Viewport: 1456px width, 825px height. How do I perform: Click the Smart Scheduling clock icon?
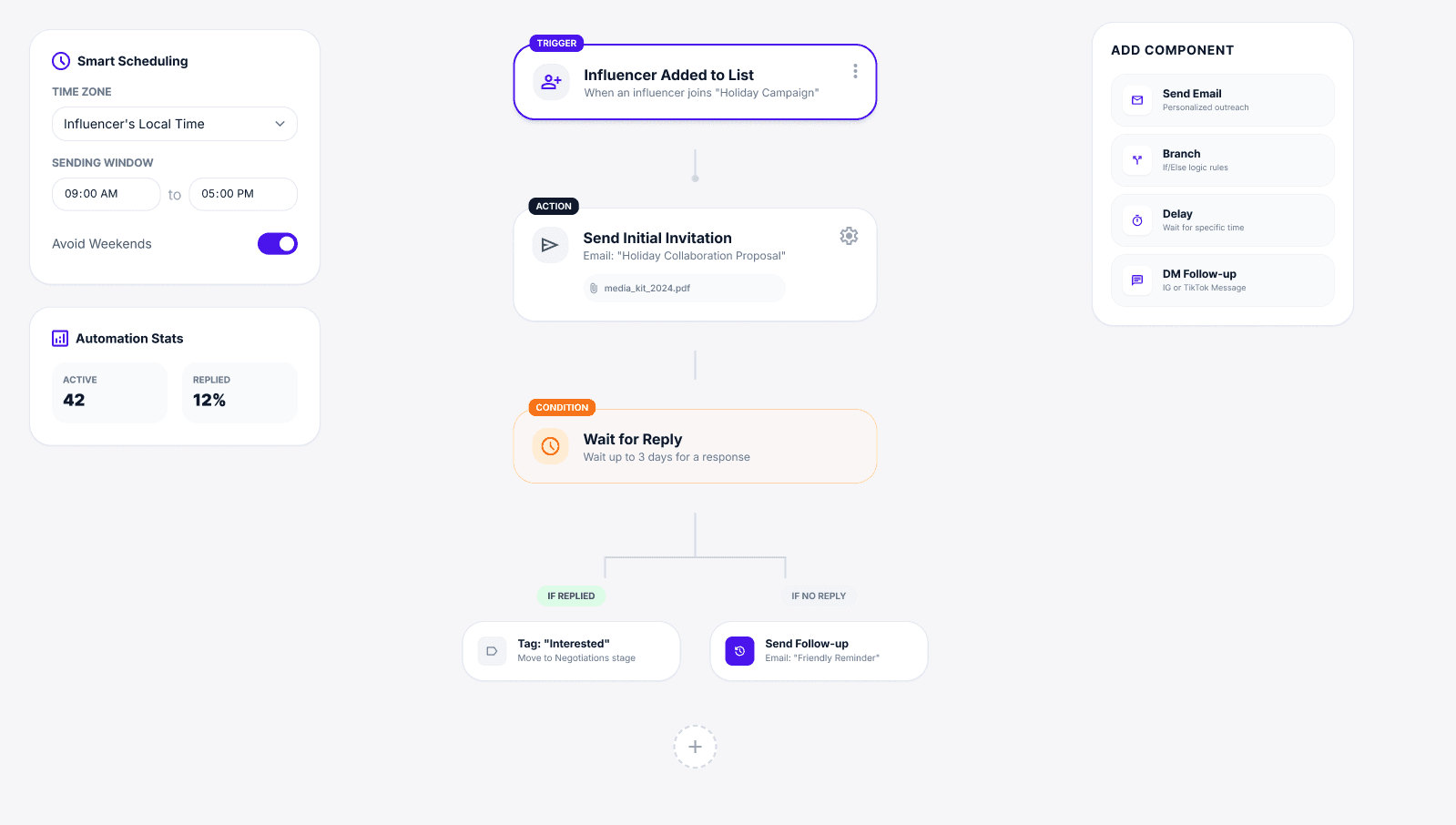(60, 61)
